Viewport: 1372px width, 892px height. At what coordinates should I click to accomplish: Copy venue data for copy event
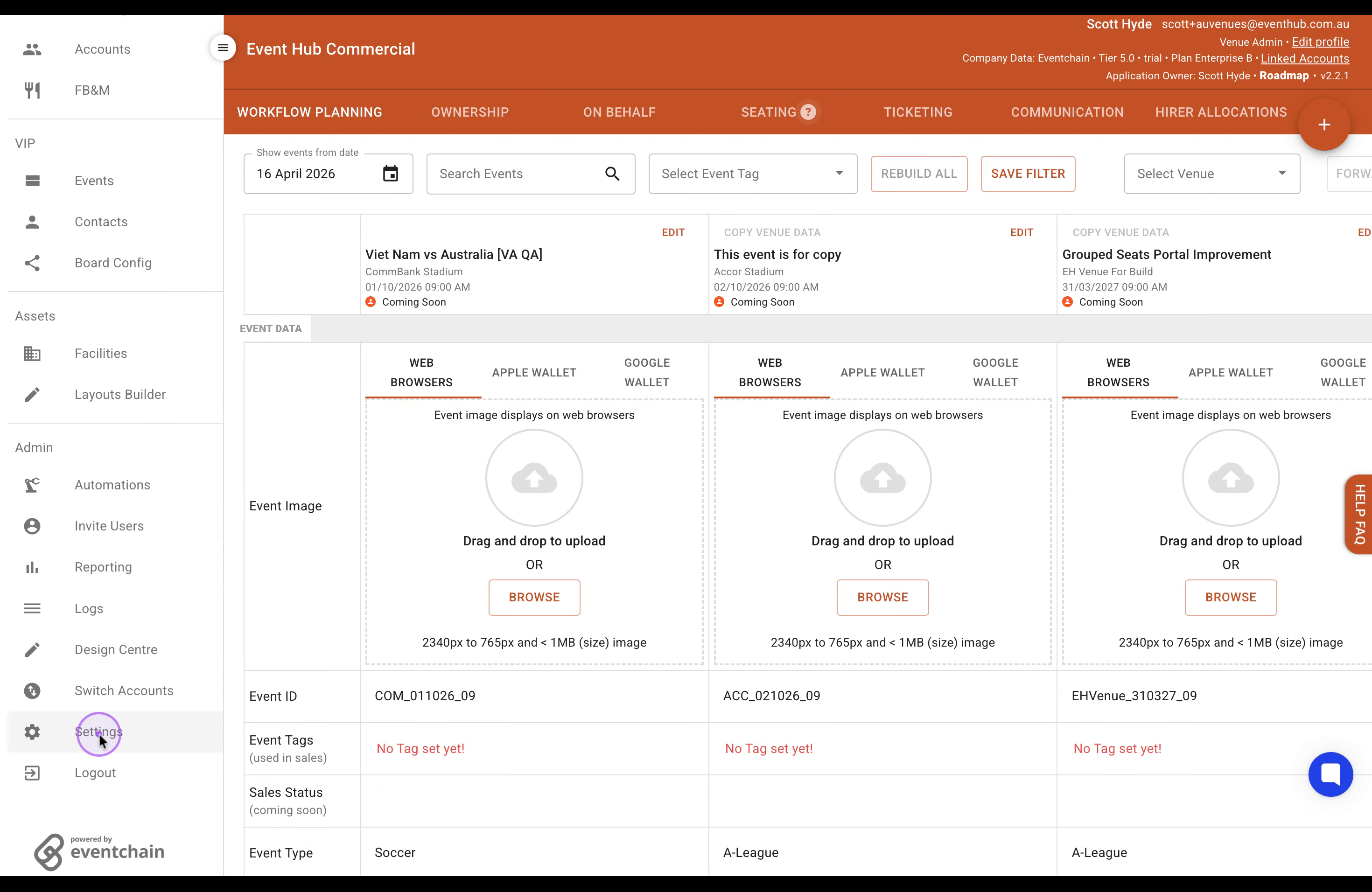772,233
